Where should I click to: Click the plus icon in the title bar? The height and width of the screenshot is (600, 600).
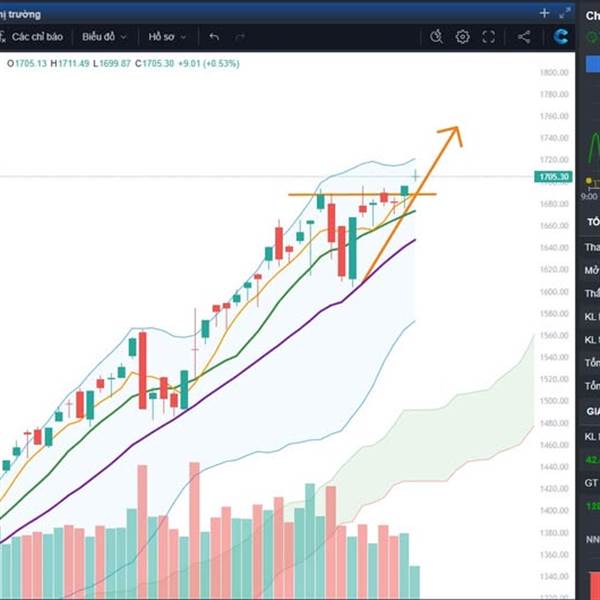tap(544, 13)
